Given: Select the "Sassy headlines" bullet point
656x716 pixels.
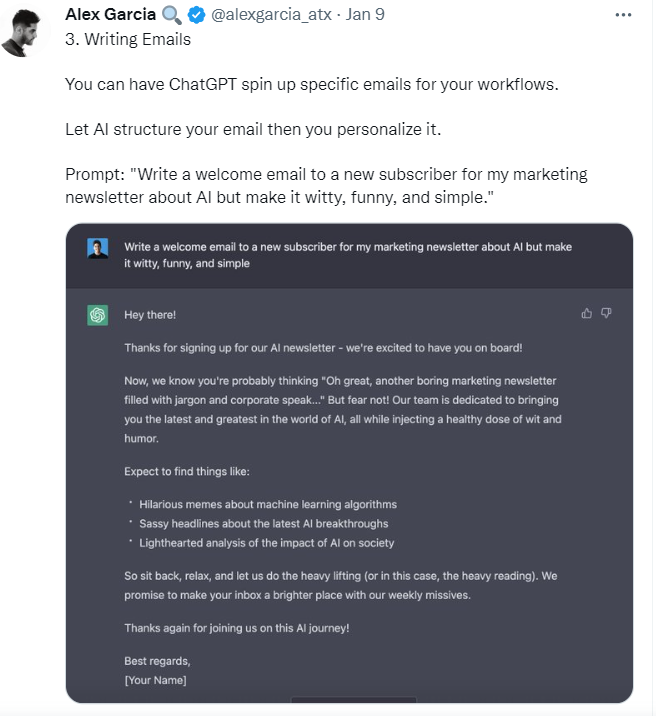Looking at the screenshot, I should [x=263, y=523].
